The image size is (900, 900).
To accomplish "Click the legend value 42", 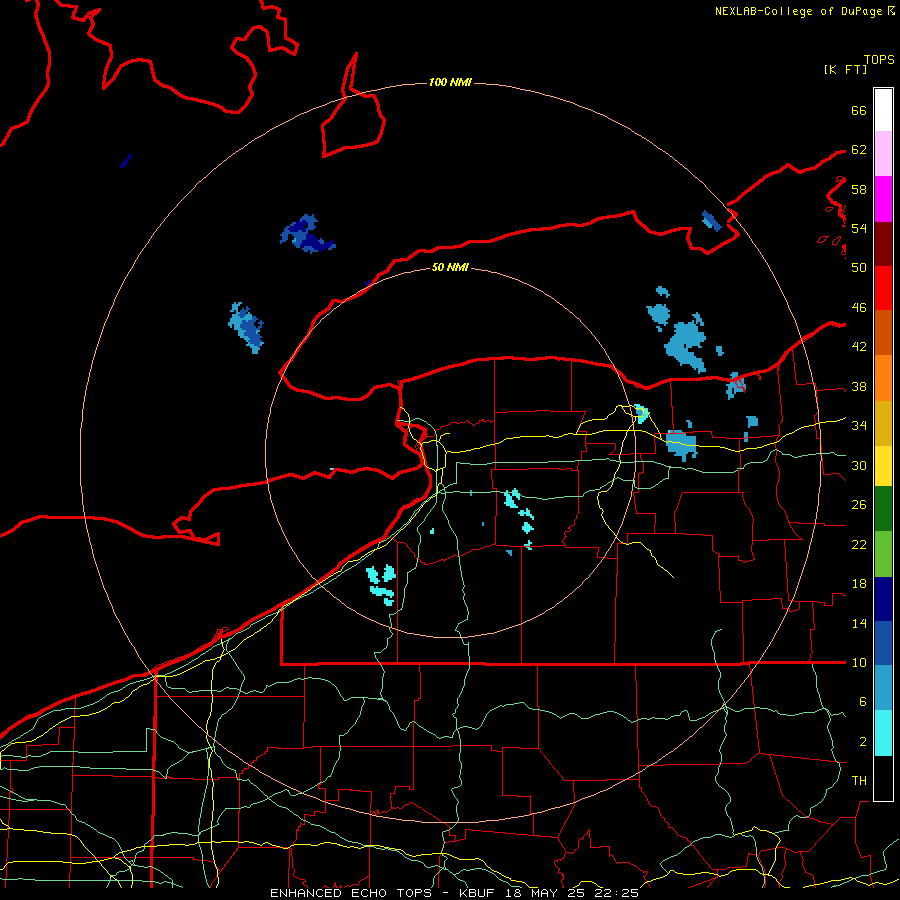I will pyautogui.click(x=859, y=347).
